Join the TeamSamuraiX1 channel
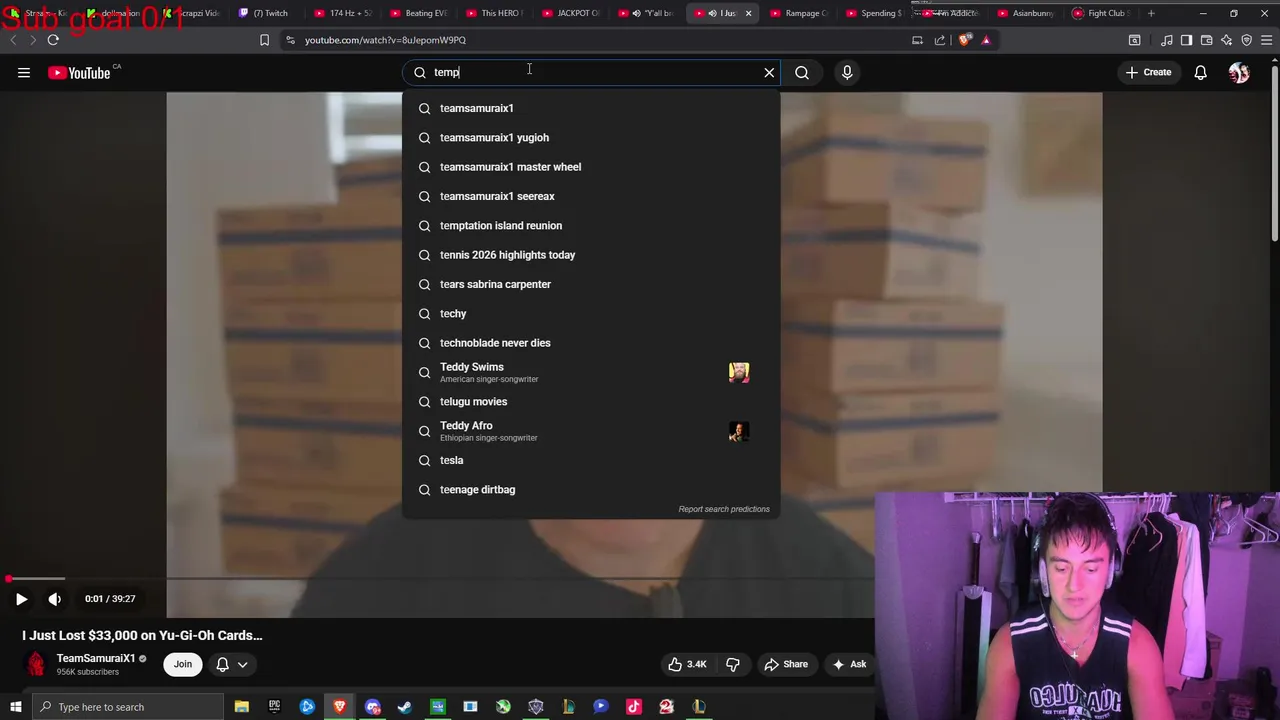Viewport: 1280px width, 720px height. [x=183, y=664]
